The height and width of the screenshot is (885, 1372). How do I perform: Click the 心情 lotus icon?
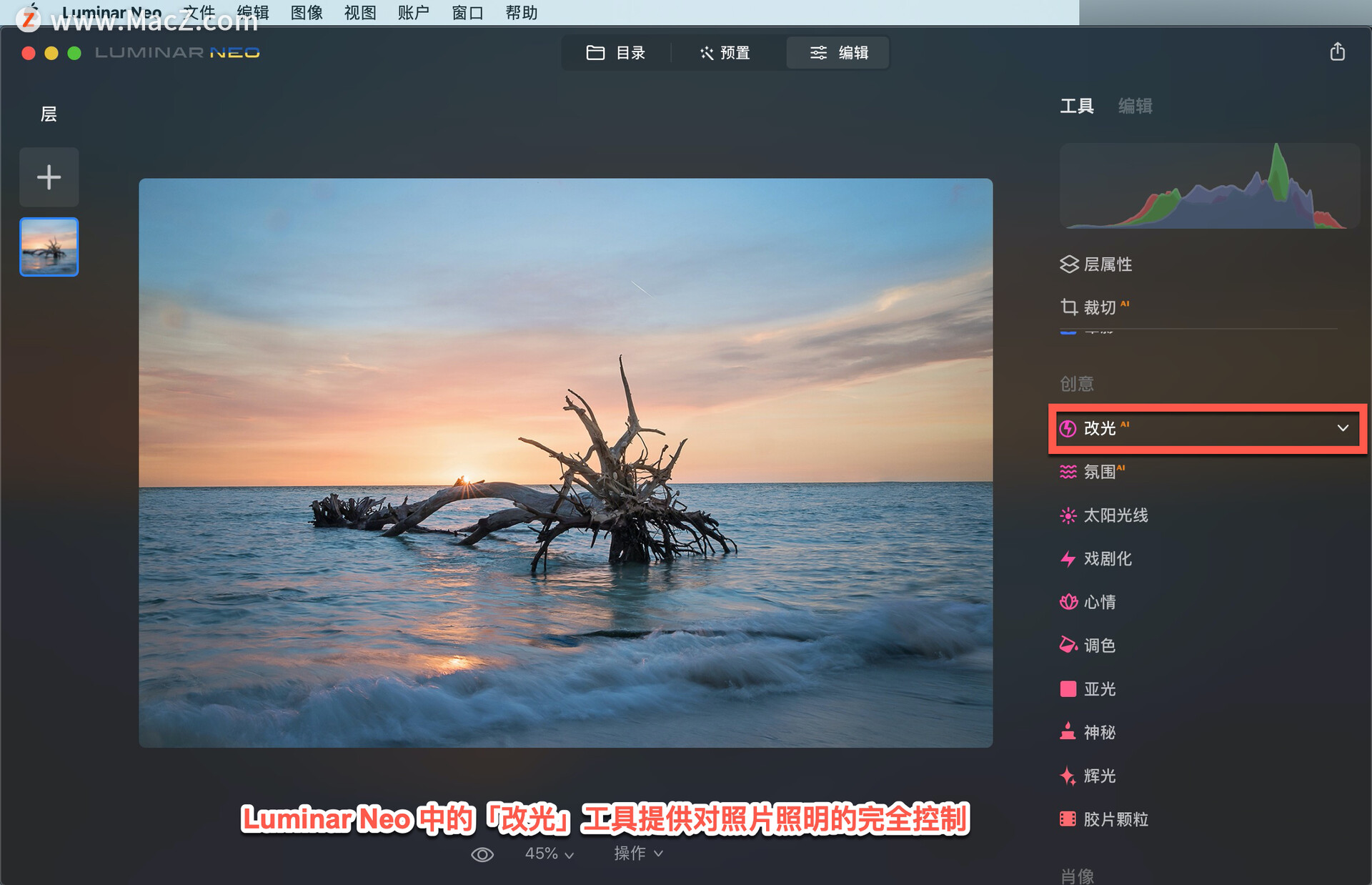[x=1068, y=602]
